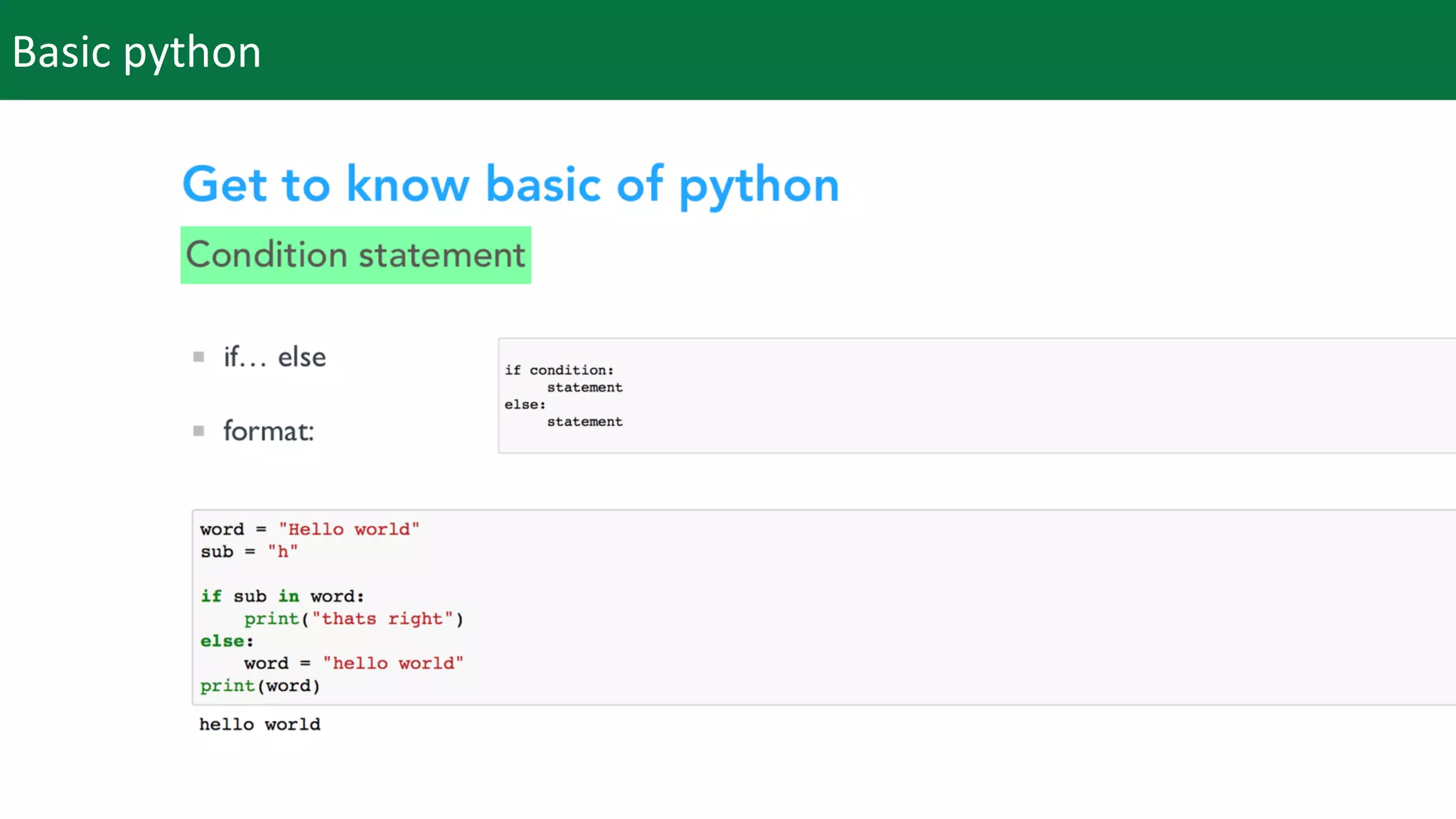
Task: Click the gray bullet beside 'if… else'
Action: click(199, 357)
